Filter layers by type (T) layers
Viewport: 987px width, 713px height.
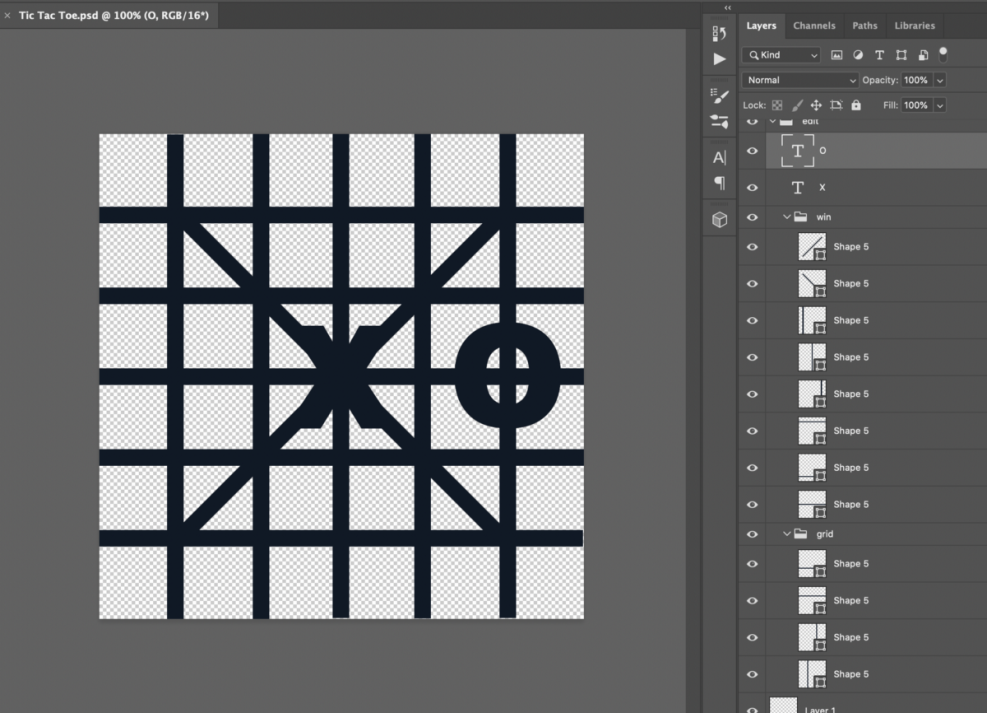coord(879,55)
